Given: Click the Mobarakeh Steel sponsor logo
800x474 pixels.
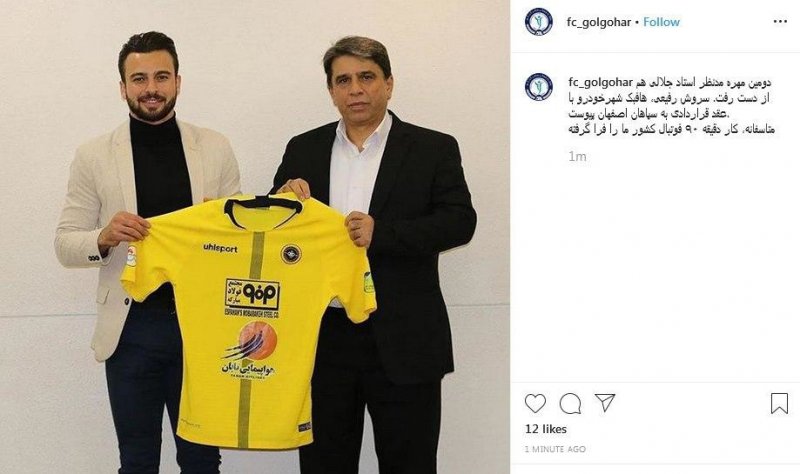Looking at the screenshot, I should pos(252,297).
